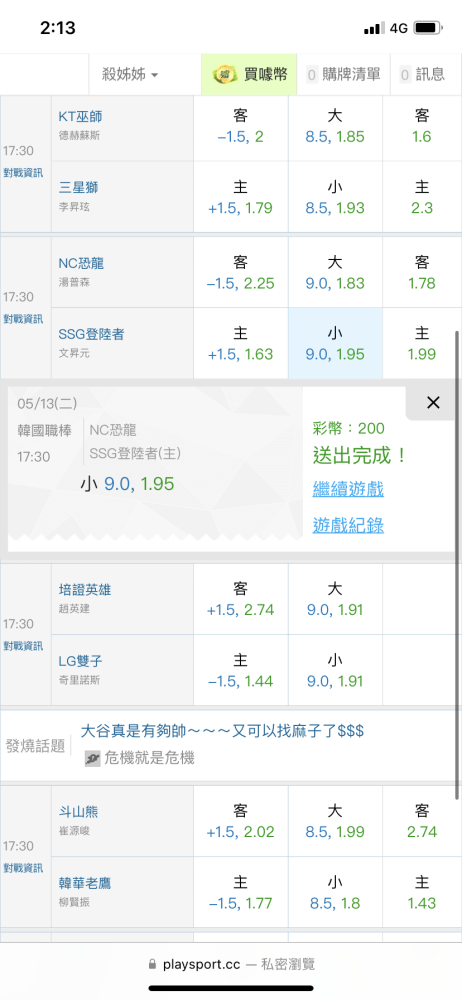Image resolution: width=462 pixels, height=1000 pixels.
Task: Select LG雙子 主 -1.5, 1.44 spread
Action: click(x=241, y=670)
